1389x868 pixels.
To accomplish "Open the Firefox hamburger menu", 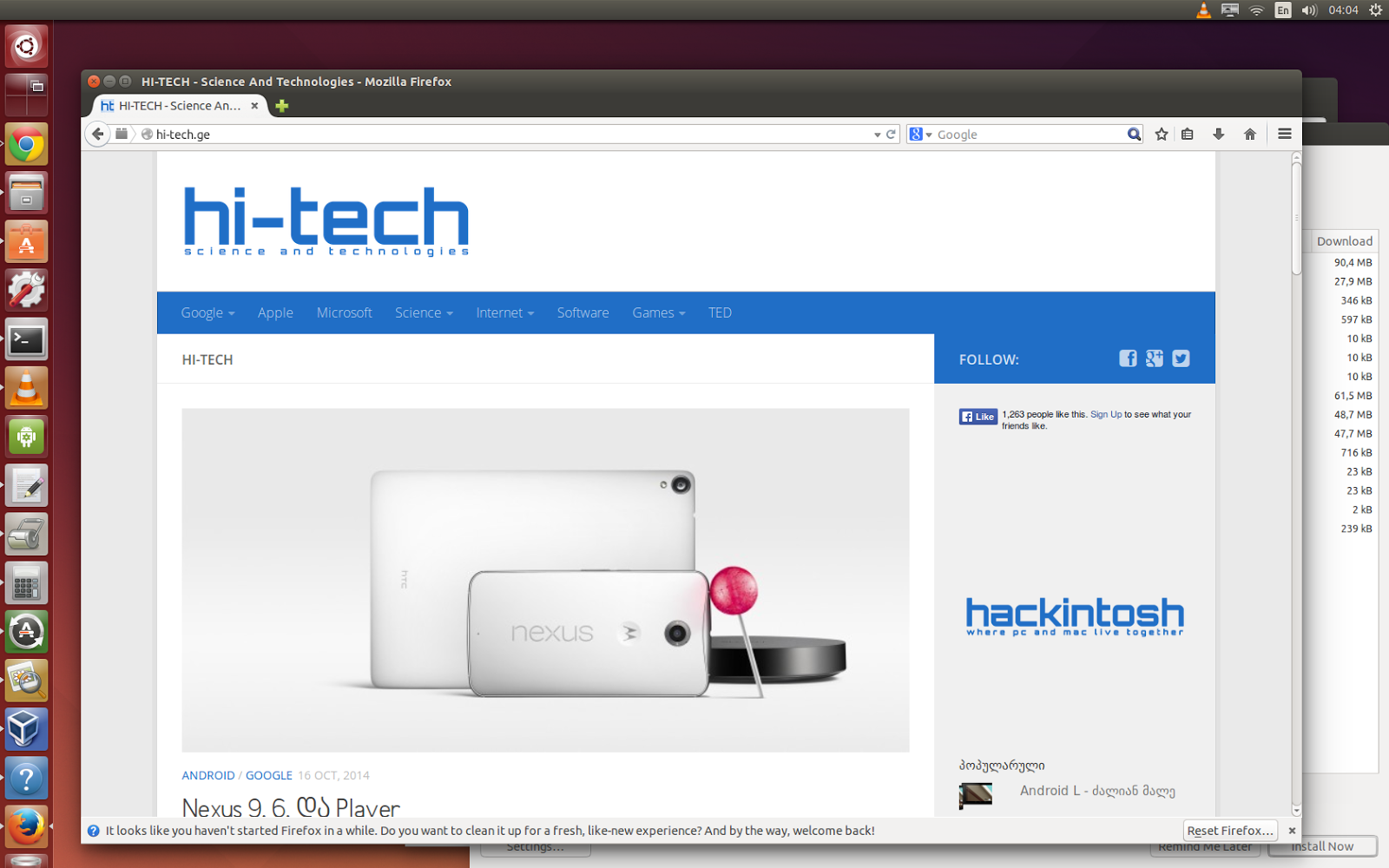I will click(x=1285, y=135).
